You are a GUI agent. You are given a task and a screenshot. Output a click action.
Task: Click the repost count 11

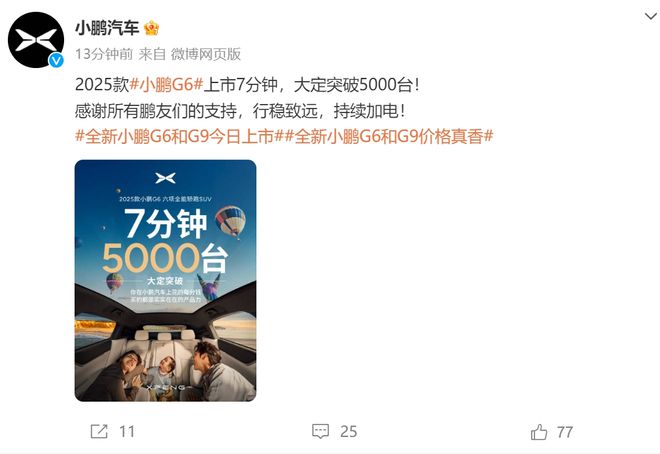pos(127,432)
